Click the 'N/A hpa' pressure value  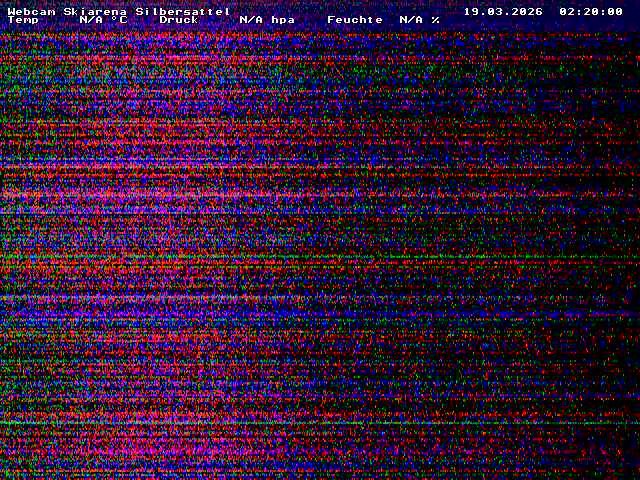(267, 20)
